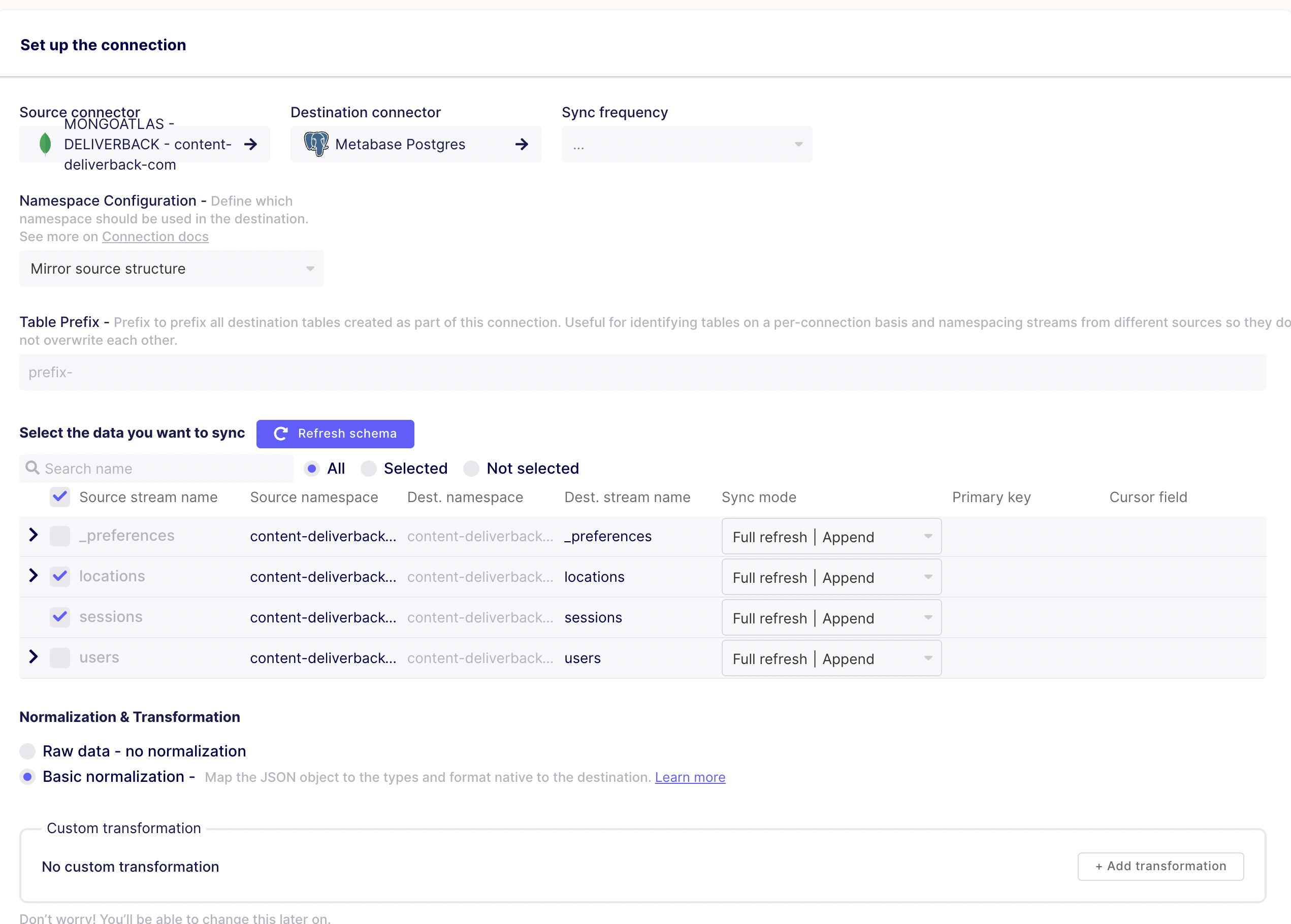Screen dimensions: 1291x924
Task: Uncheck the sessions stream checkbox
Action: point(60,617)
